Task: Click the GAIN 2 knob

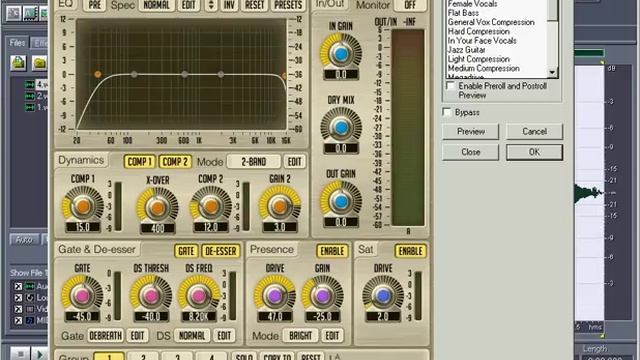Action: pos(280,206)
